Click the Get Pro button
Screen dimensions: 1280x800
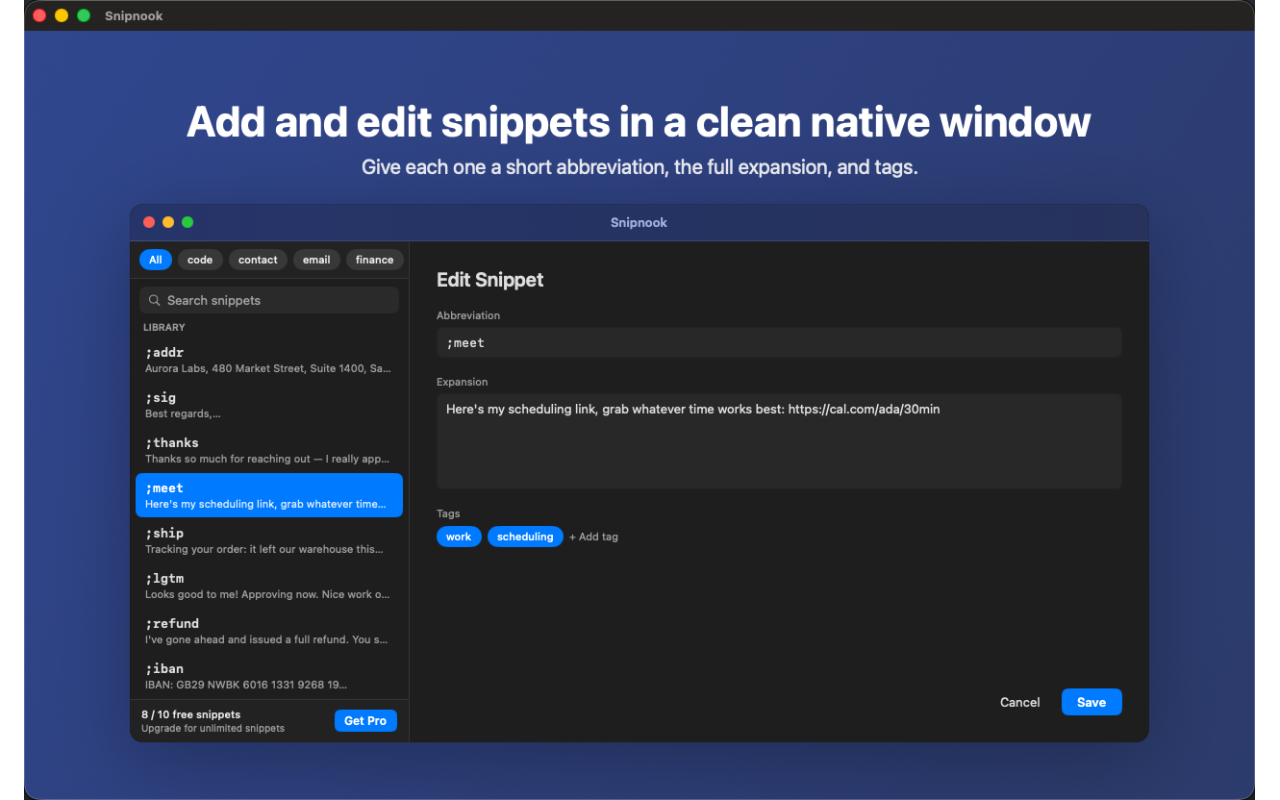pos(366,721)
